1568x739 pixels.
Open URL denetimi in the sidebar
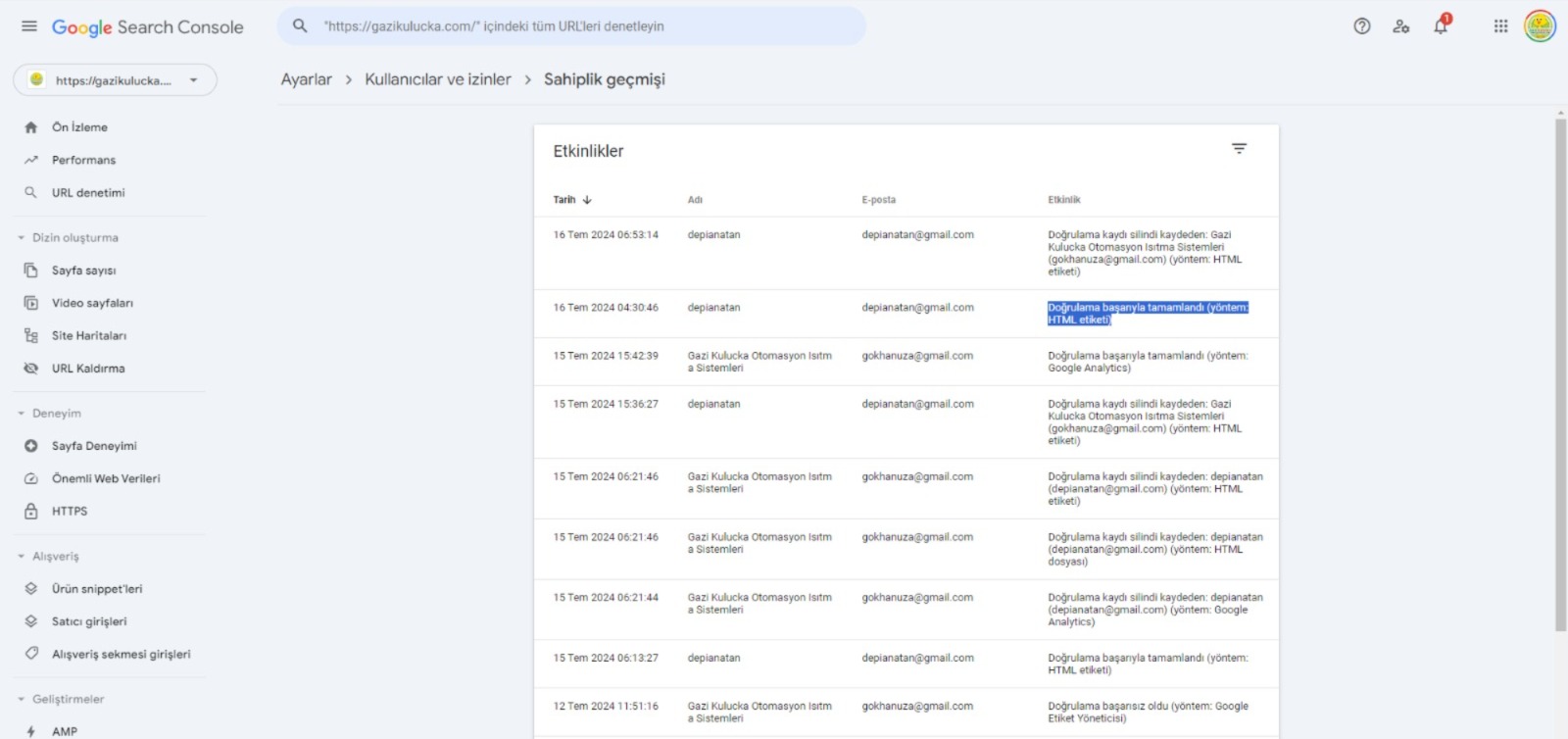pyautogui.click(x=88, y=193)
